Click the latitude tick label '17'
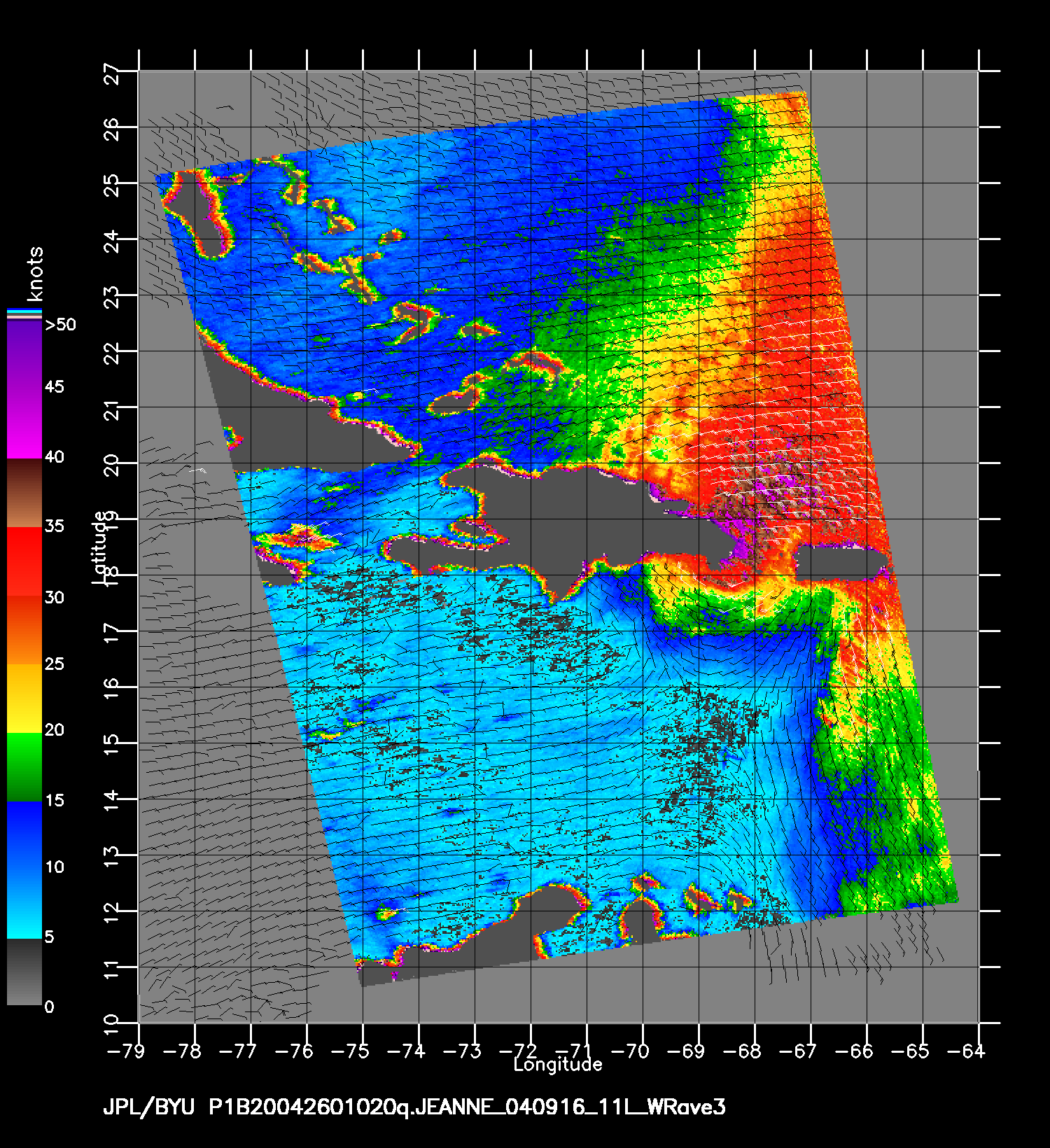 coord(111,633)
